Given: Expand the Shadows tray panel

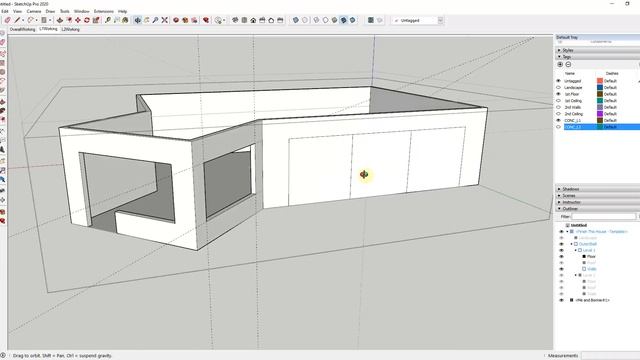Looking at the screenshot, I should (559, 189).
